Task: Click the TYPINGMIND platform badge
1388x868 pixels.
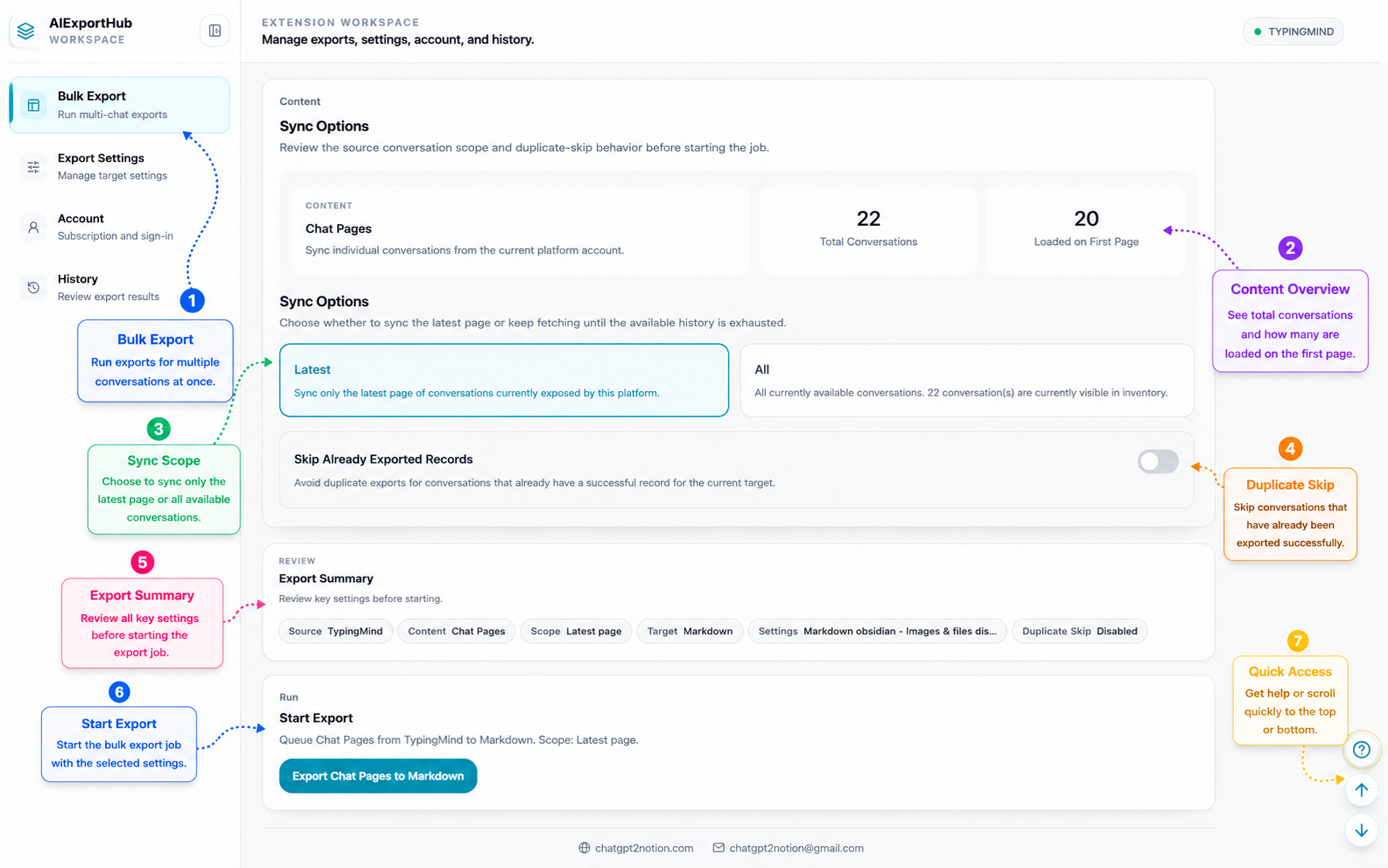Action: point(1293,31)
